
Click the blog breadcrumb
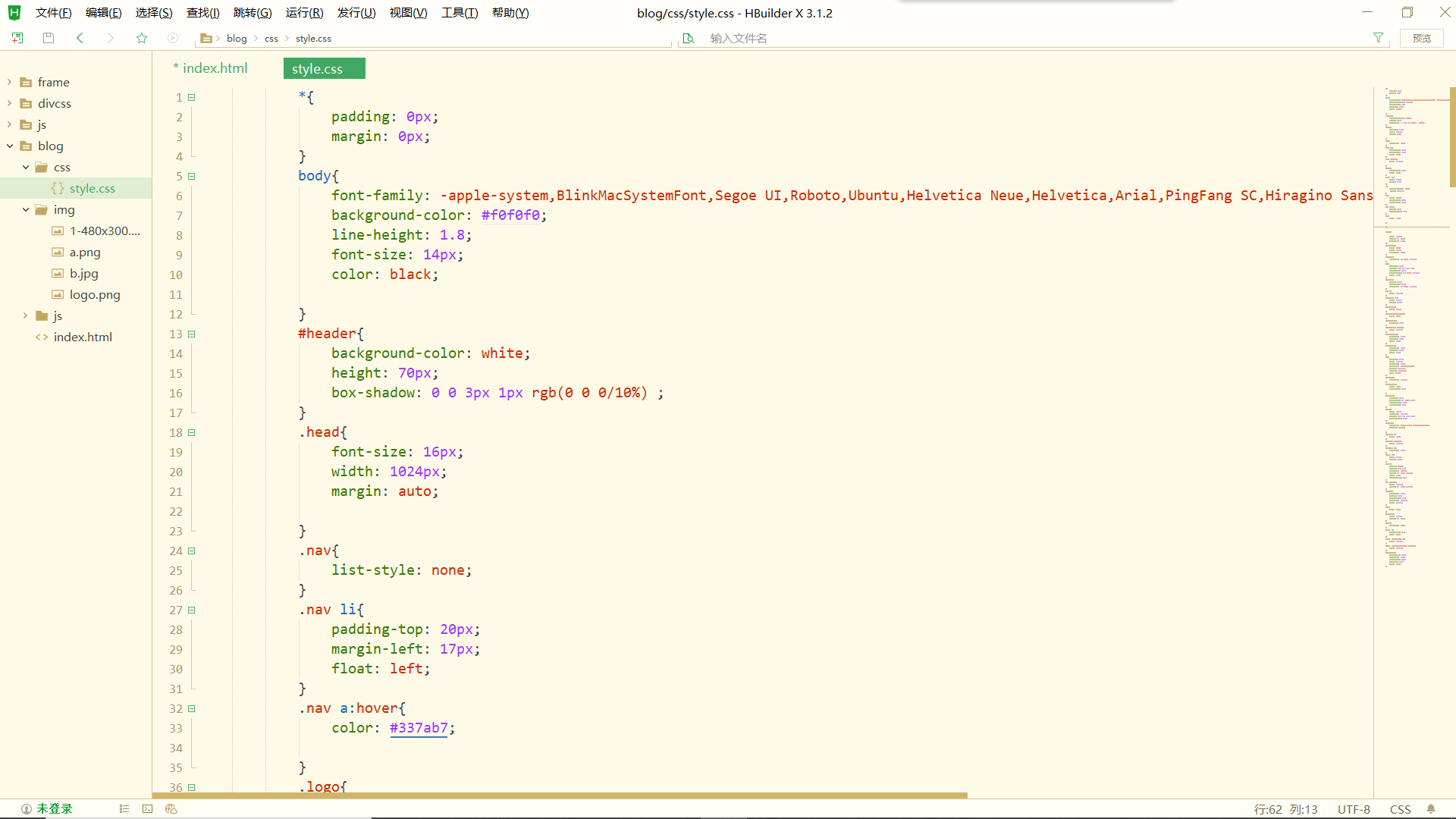237,38
